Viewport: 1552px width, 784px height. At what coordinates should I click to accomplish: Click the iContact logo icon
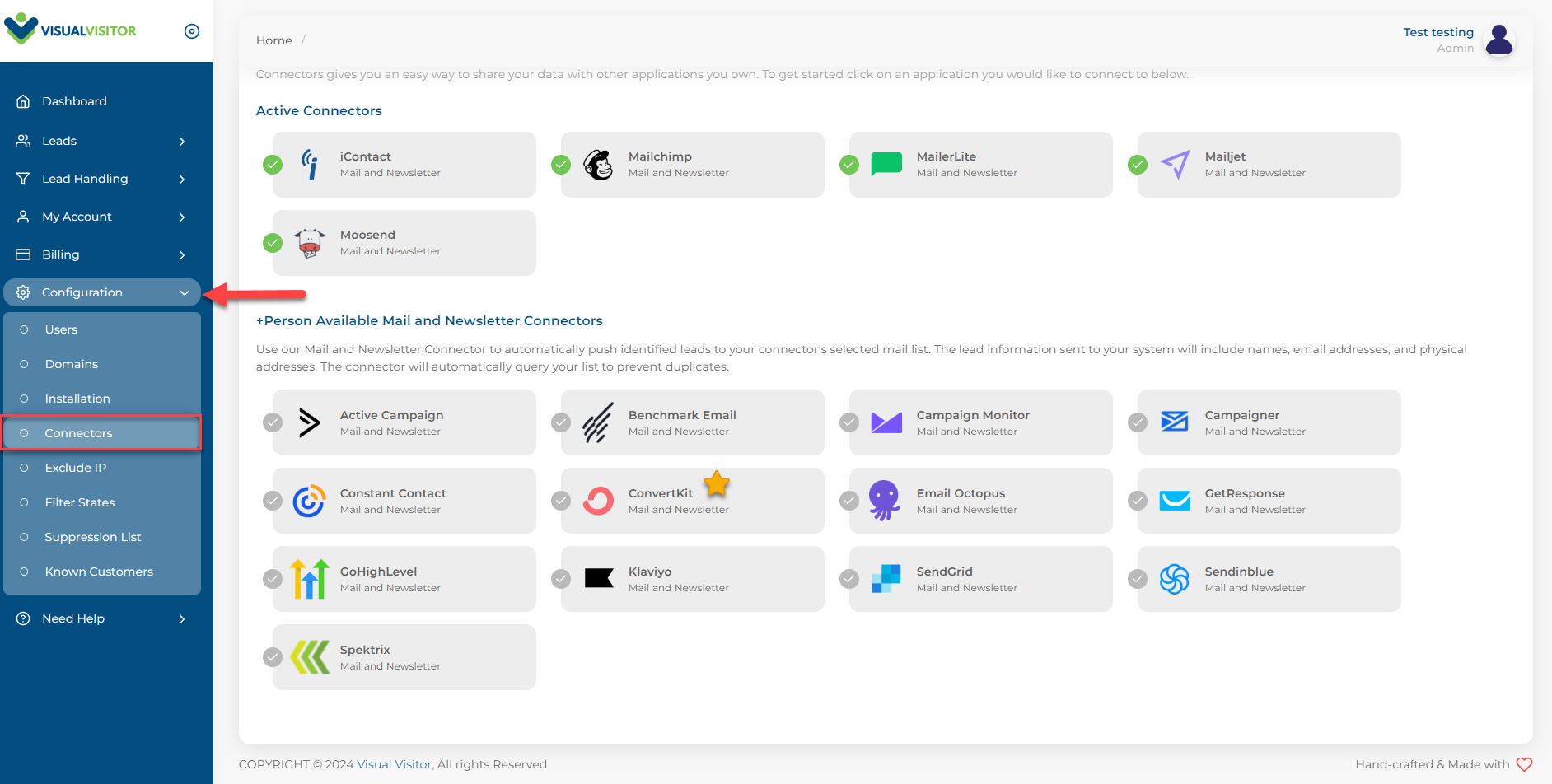tap(310, 165)
